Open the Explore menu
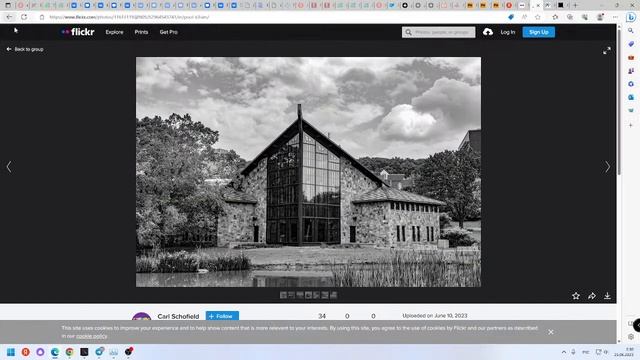This screenshot has height=360, width=640. (x=114, y=32)
